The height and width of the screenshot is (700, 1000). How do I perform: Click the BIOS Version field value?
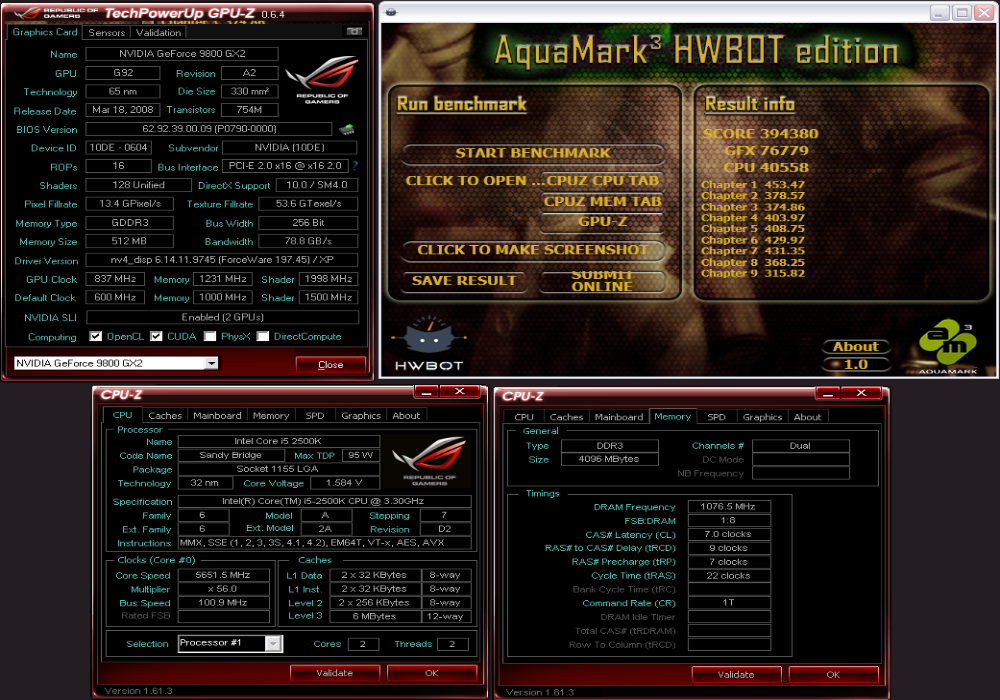(x=209, y=129)
